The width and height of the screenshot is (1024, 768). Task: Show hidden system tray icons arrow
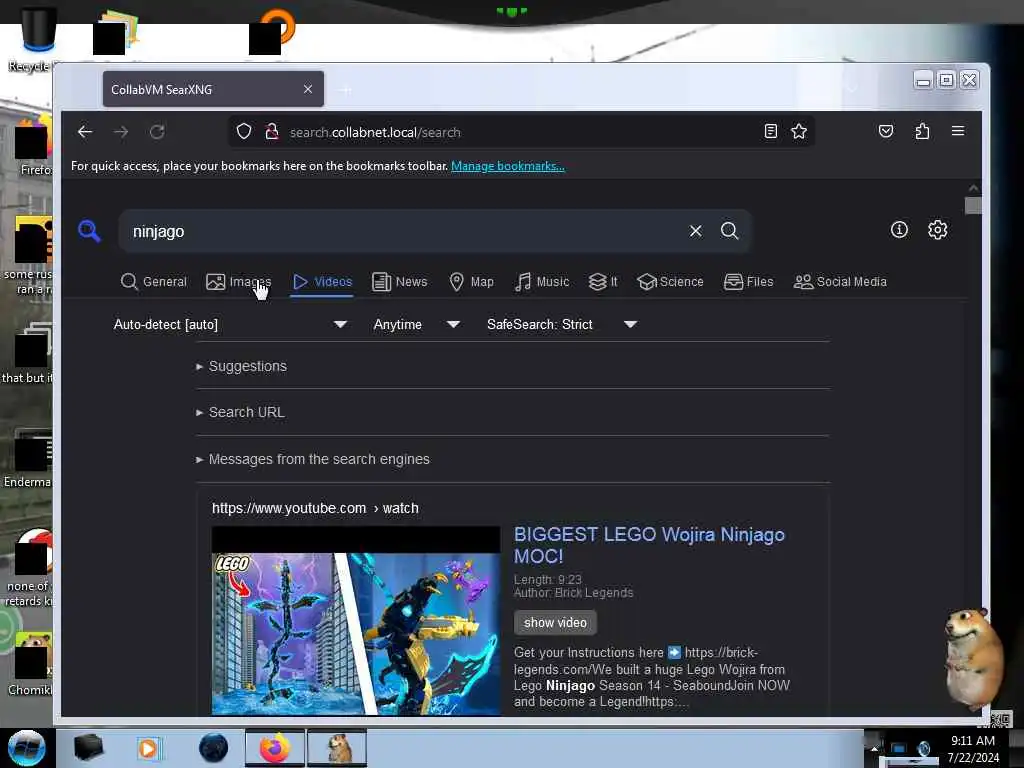point(874,748)
